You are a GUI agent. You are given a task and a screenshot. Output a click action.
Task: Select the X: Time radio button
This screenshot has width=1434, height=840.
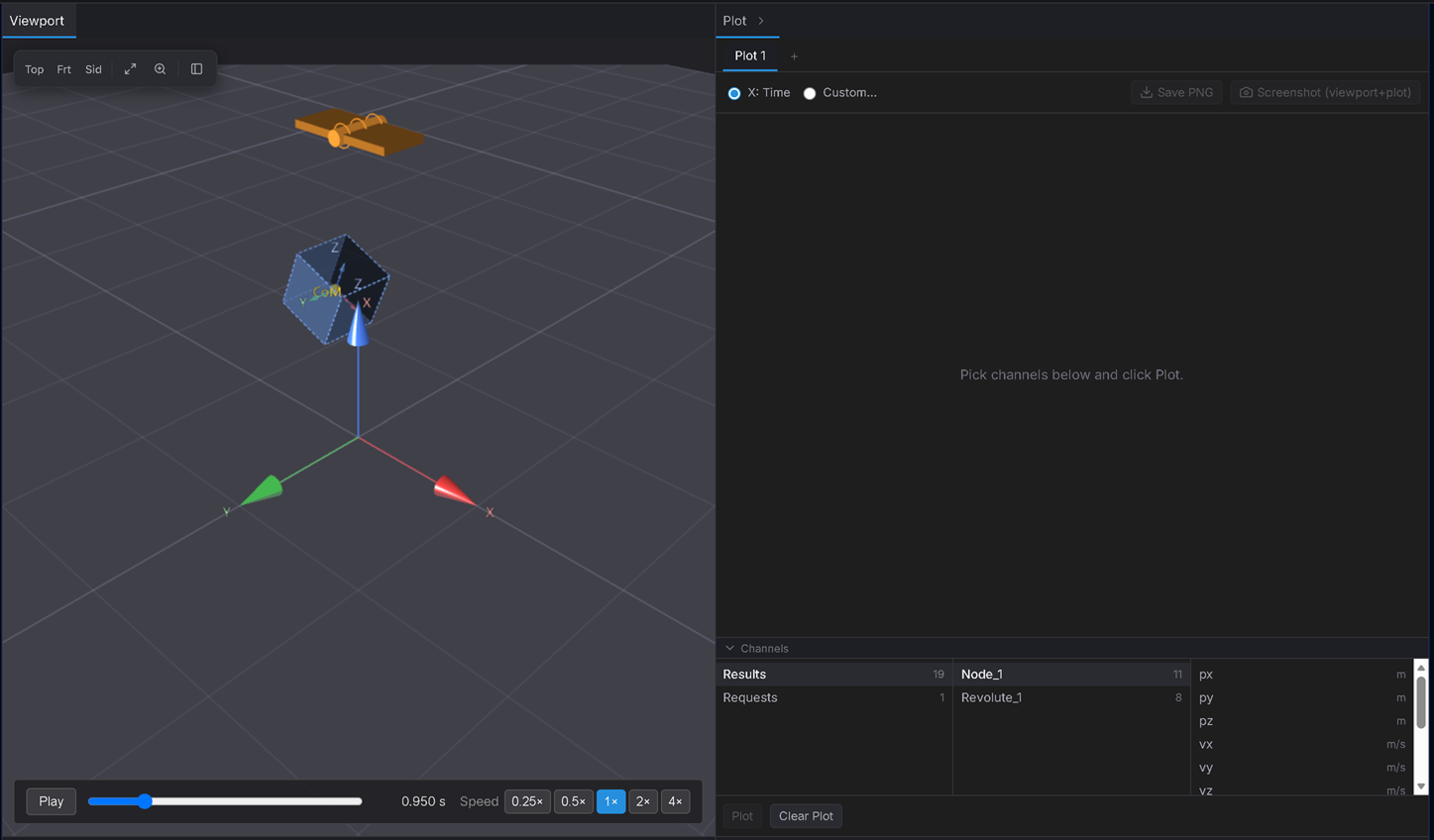coord(734,93)
